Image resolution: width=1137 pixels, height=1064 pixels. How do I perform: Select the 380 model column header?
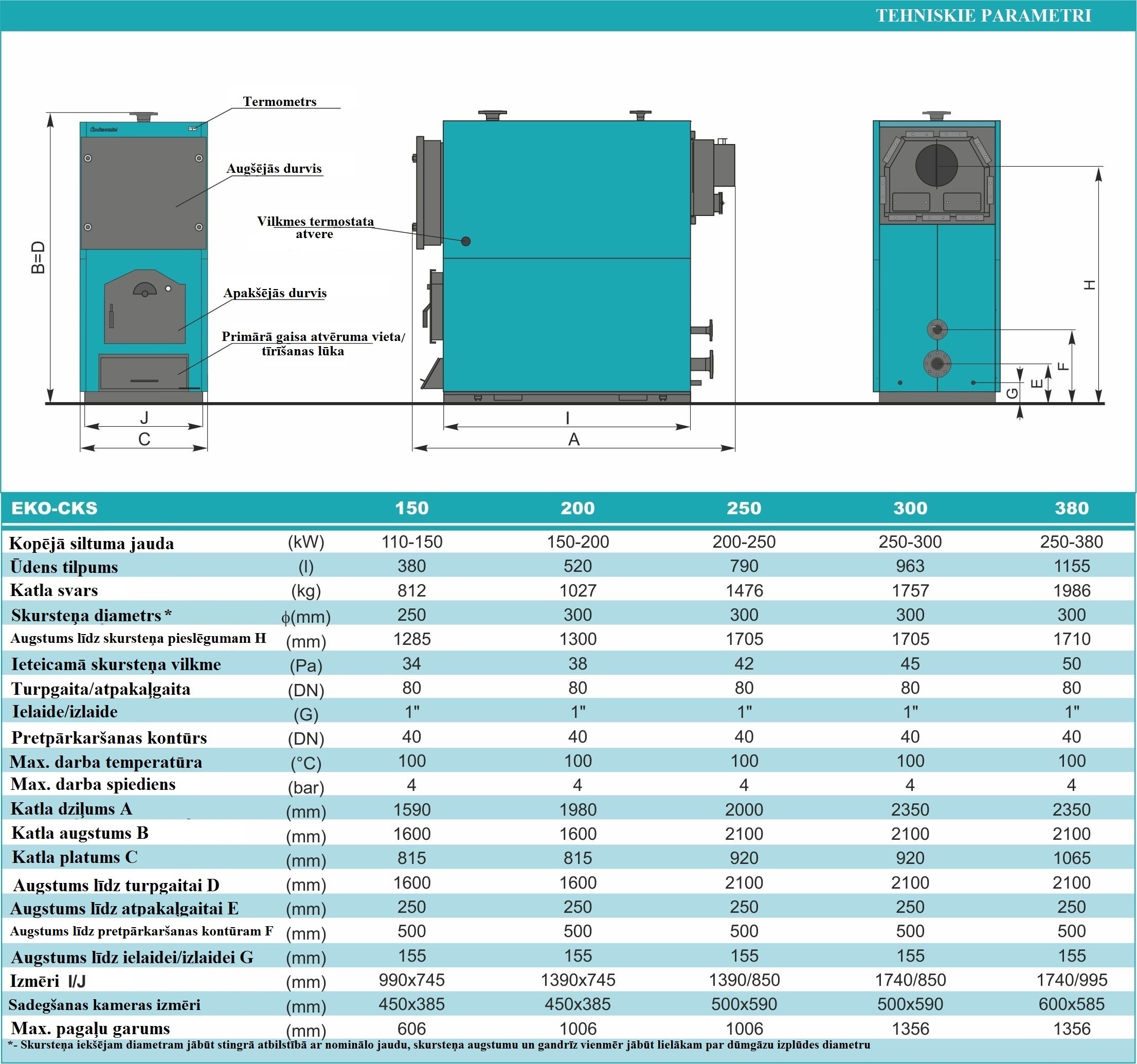(1071, 508)
